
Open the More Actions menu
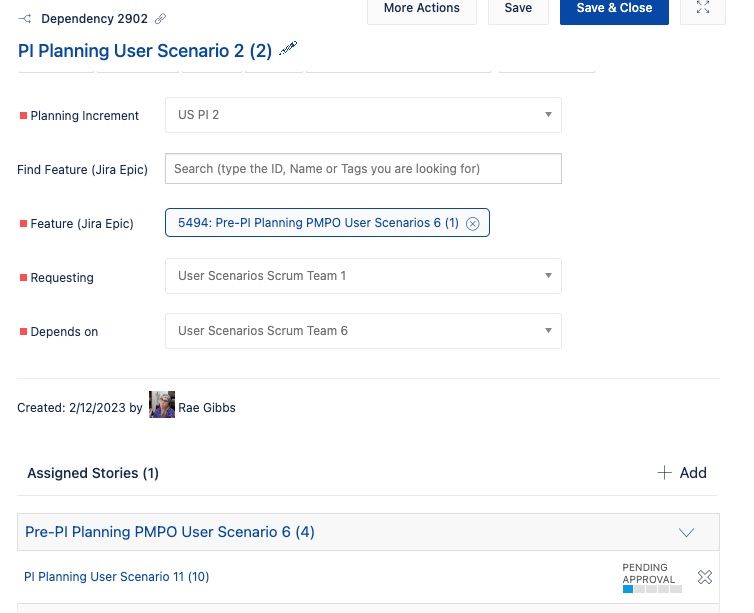[421, 9]
